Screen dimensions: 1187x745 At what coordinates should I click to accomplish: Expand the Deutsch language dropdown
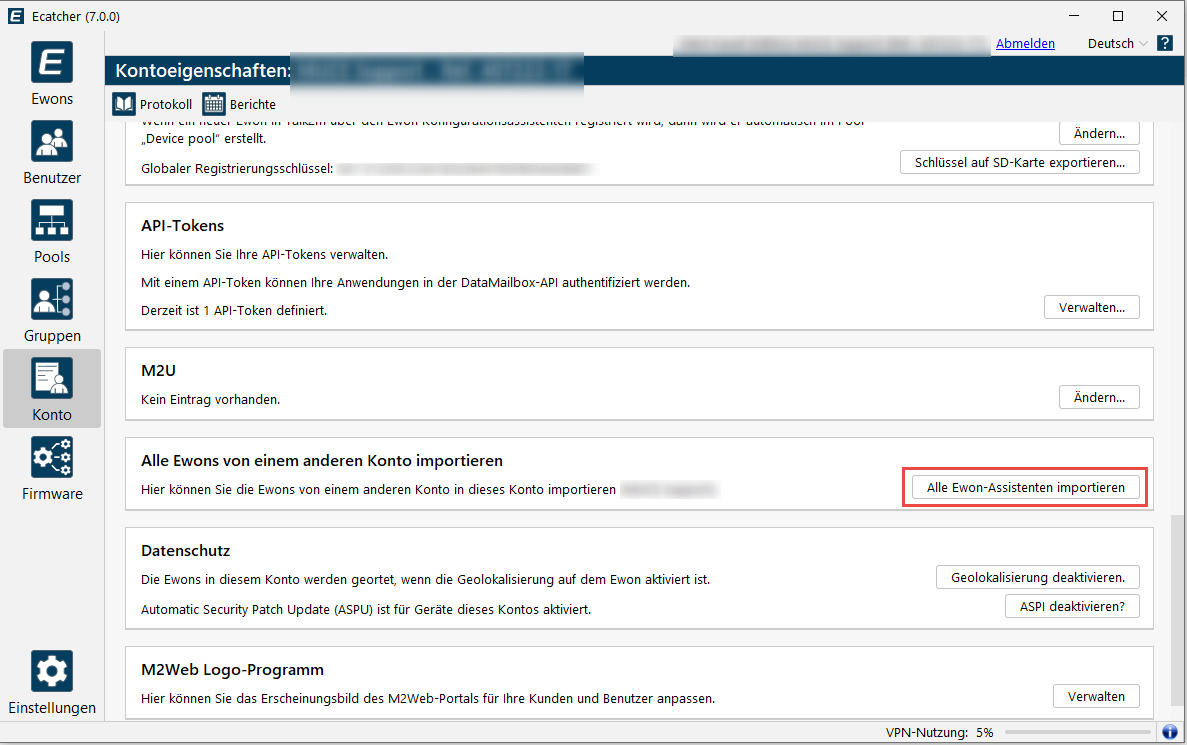click(x=1117, y=44)
